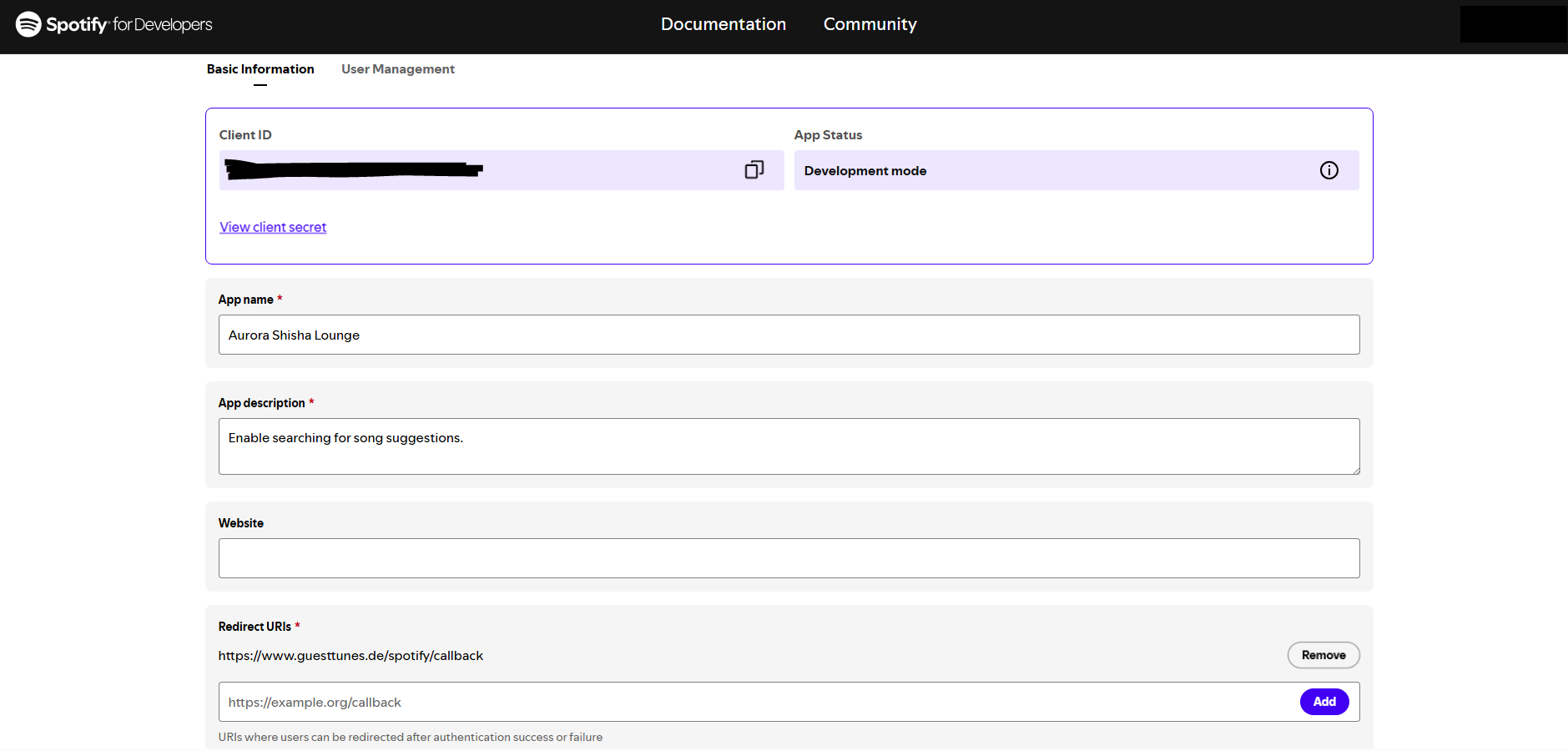1568x751 pixels.
Task: Copy the Client ID using the copy icon
Action: (x=754, y=170)
